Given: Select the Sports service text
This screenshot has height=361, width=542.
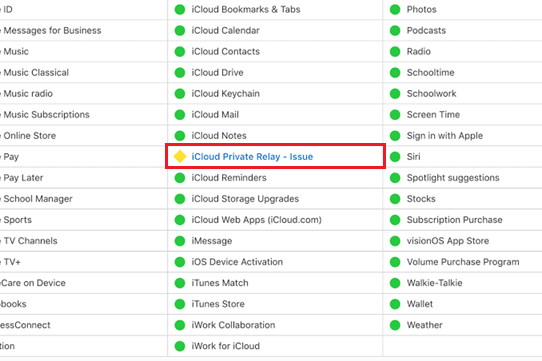Looking at the screenshot, I should 17,220.
